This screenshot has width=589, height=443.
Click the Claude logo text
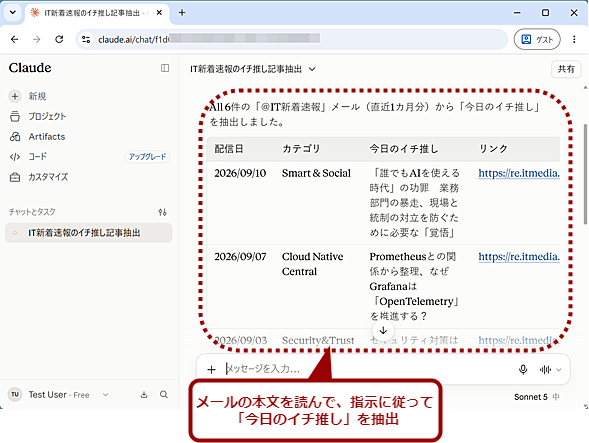30,68
